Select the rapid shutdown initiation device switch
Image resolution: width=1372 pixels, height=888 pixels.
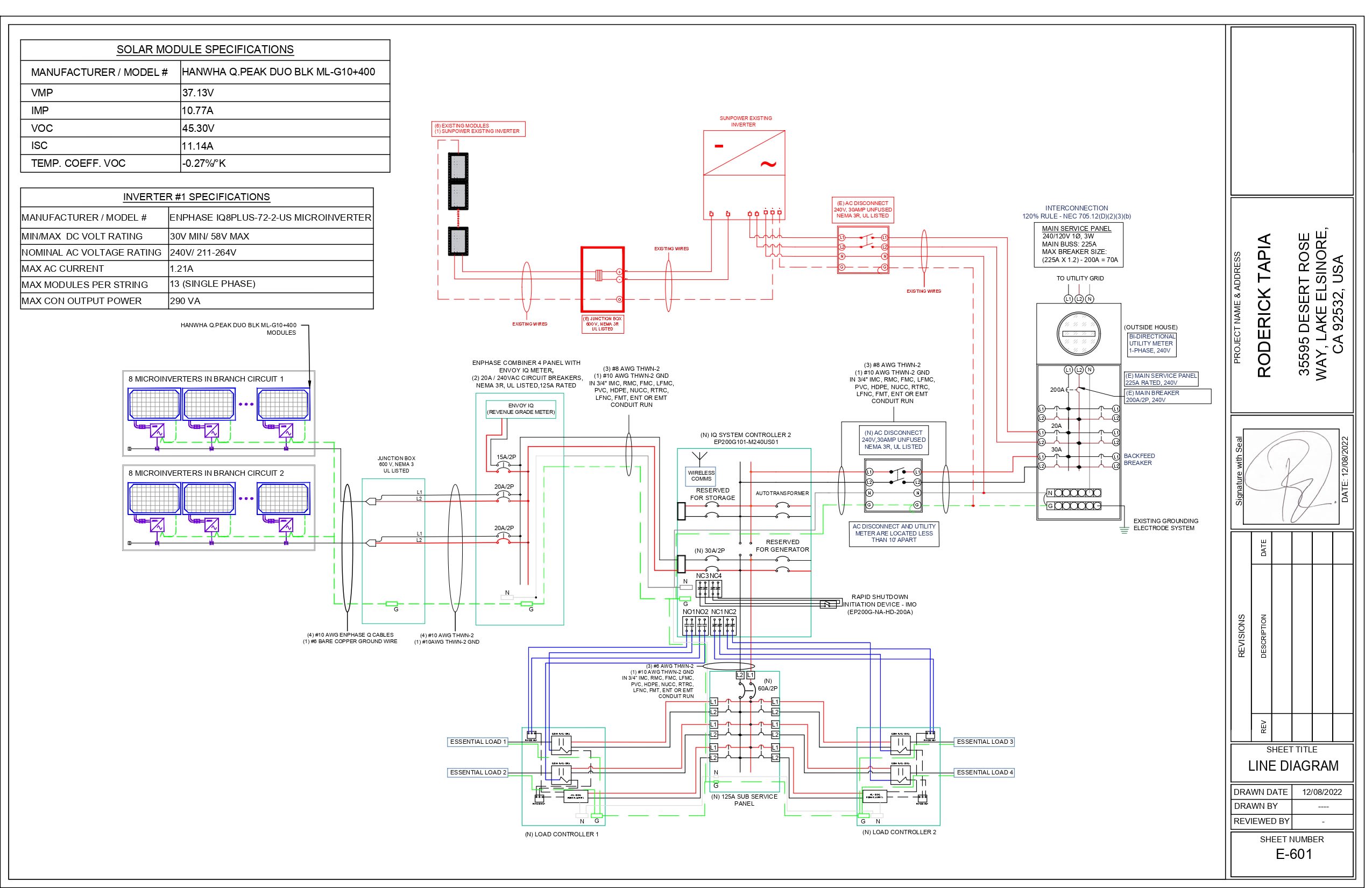tap(828, 604)
